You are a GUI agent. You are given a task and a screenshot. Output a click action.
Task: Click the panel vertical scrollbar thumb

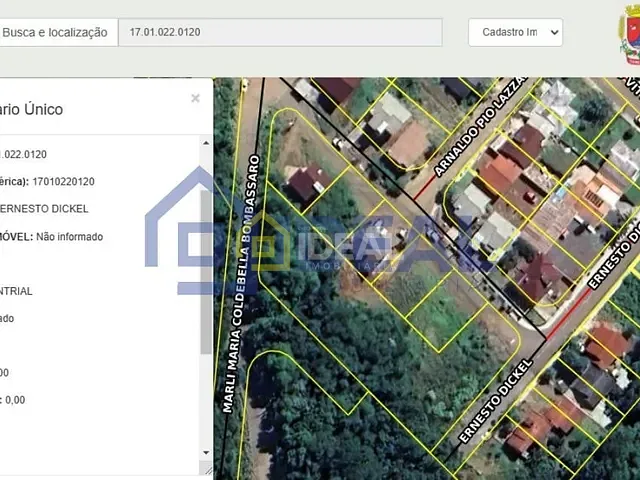[206, 271]
